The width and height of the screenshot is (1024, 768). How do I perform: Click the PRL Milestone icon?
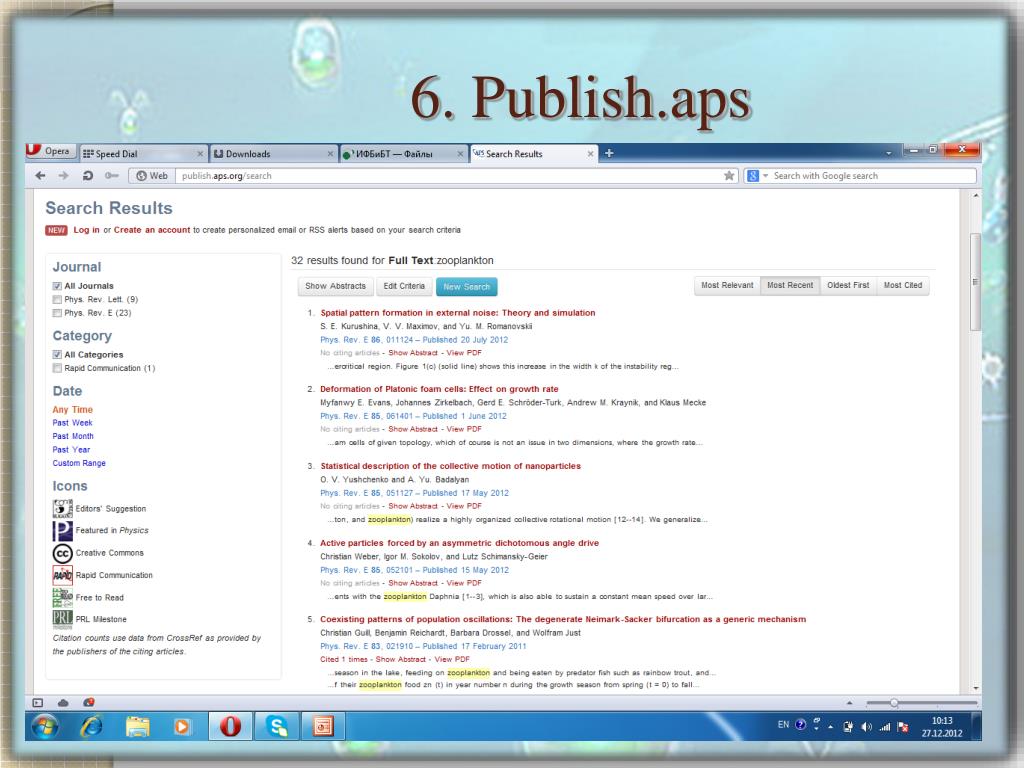pyautogui.click(x=62, y=619)
